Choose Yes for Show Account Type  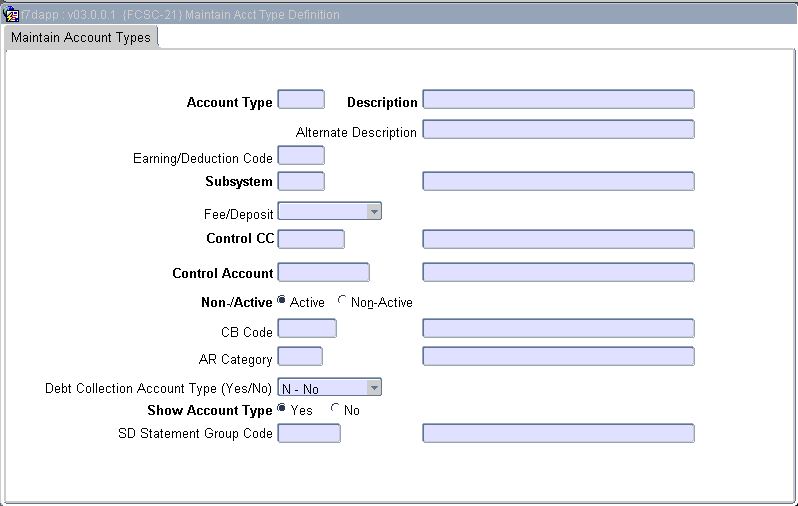282,409
